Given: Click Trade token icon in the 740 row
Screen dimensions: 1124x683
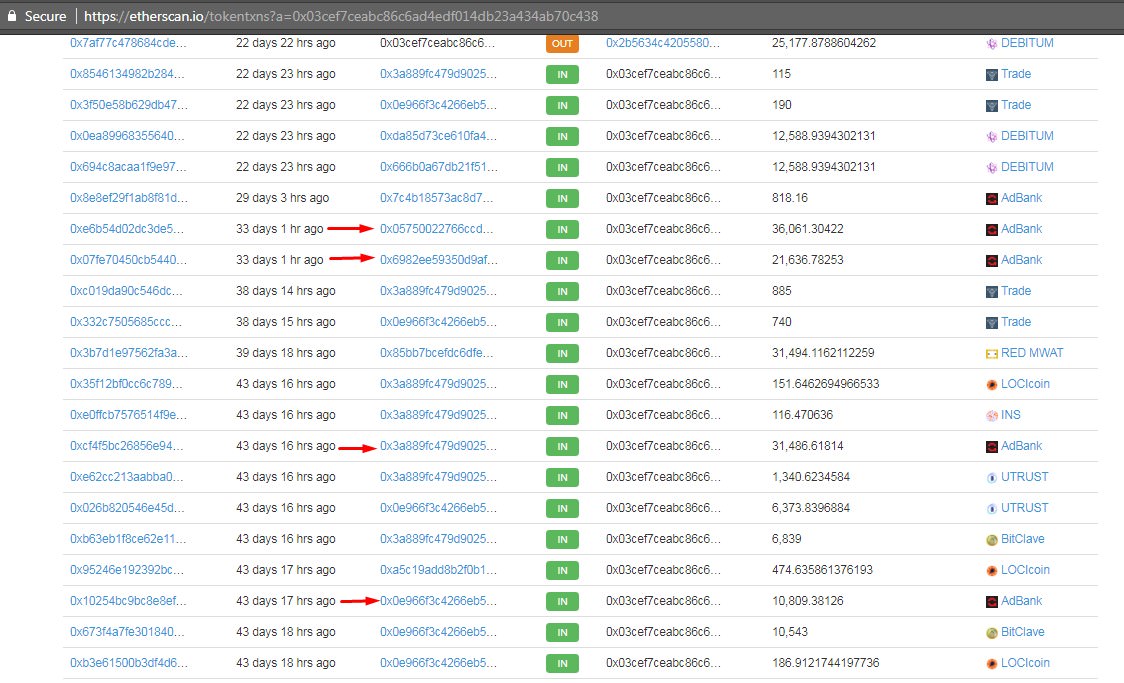Looking at the screenshot, I should pos(991,323).
